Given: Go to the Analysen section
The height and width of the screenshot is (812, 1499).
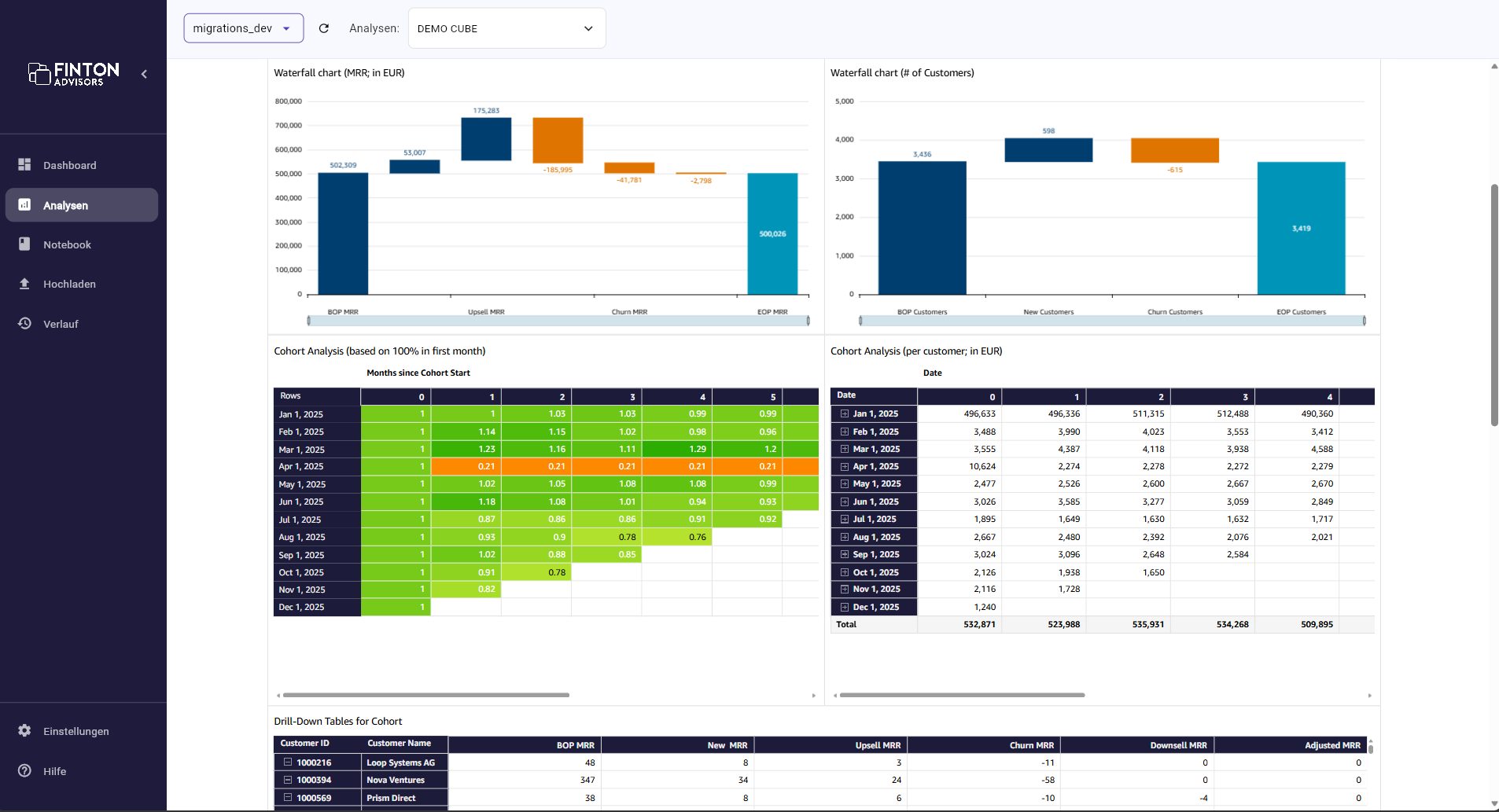Looking at the screenshot, I should click(x=82, y=205).
